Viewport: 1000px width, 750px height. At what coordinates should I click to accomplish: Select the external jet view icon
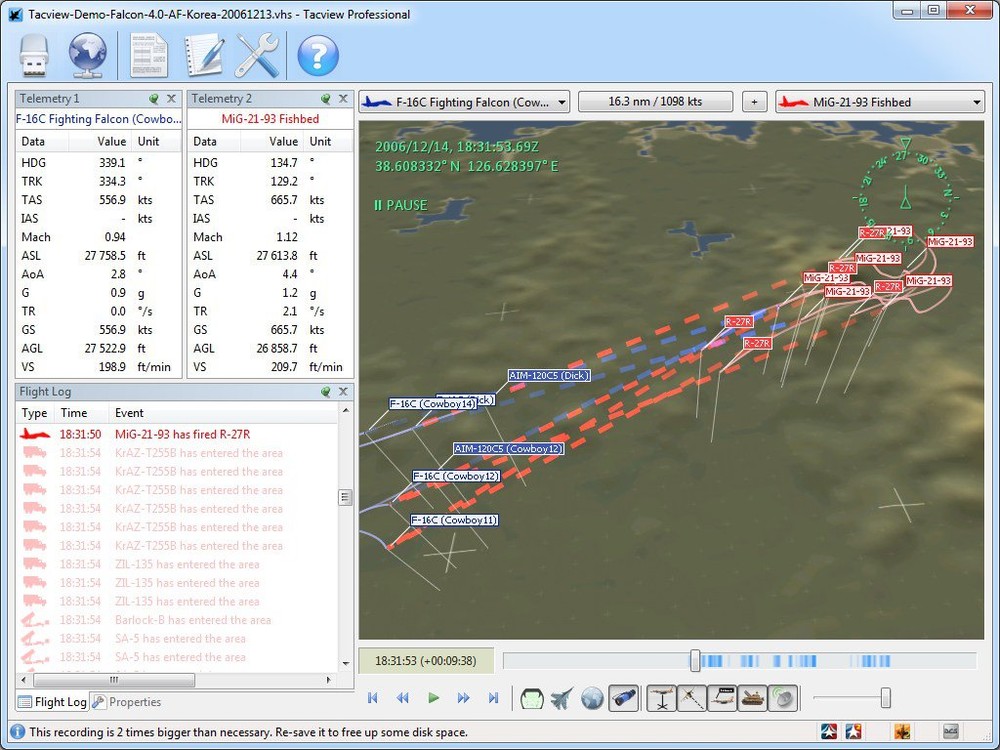[x=562, y=698]
